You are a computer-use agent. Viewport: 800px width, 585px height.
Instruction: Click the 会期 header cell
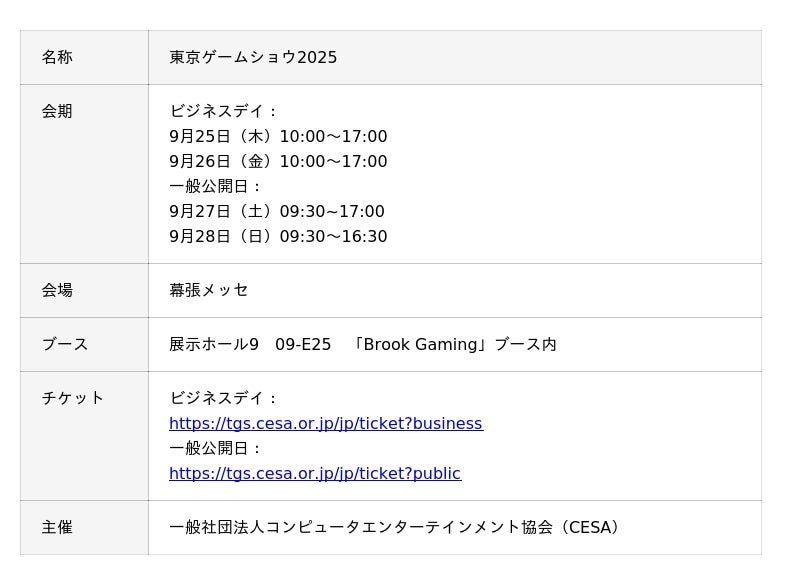(57, 111)
